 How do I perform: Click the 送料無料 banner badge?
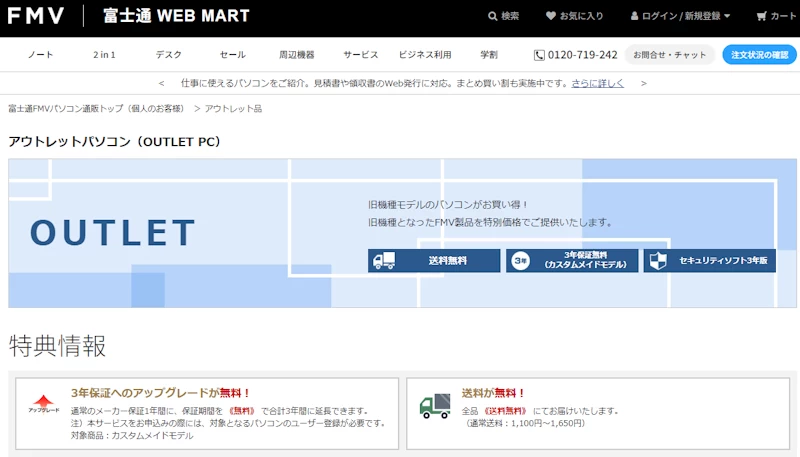click(x=434, y=261)
